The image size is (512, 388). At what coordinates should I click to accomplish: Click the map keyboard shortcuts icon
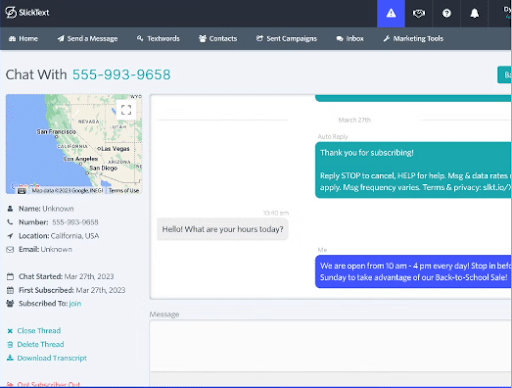point(22,191)
